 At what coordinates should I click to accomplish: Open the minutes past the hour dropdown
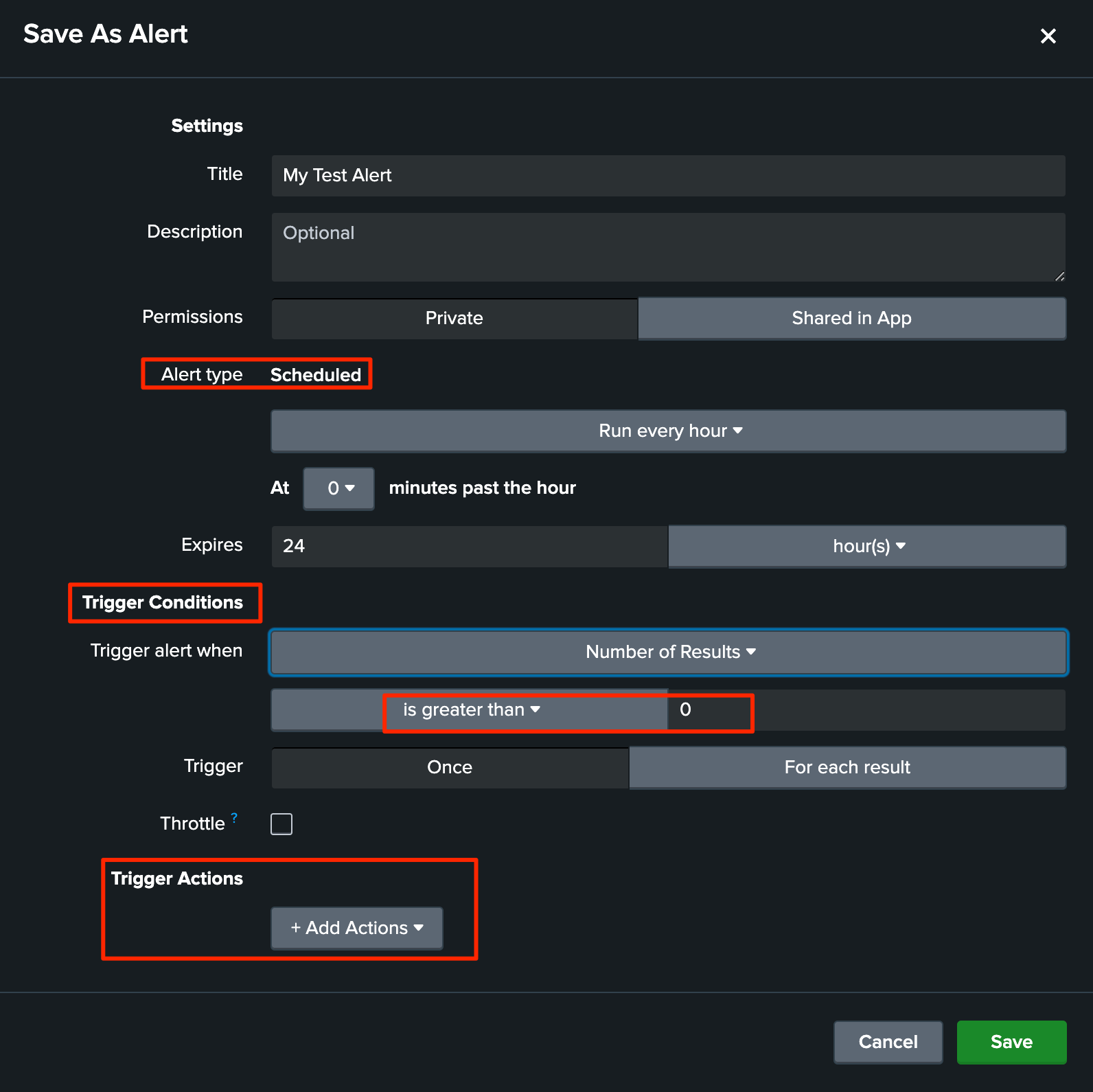[x=339, y=488]
